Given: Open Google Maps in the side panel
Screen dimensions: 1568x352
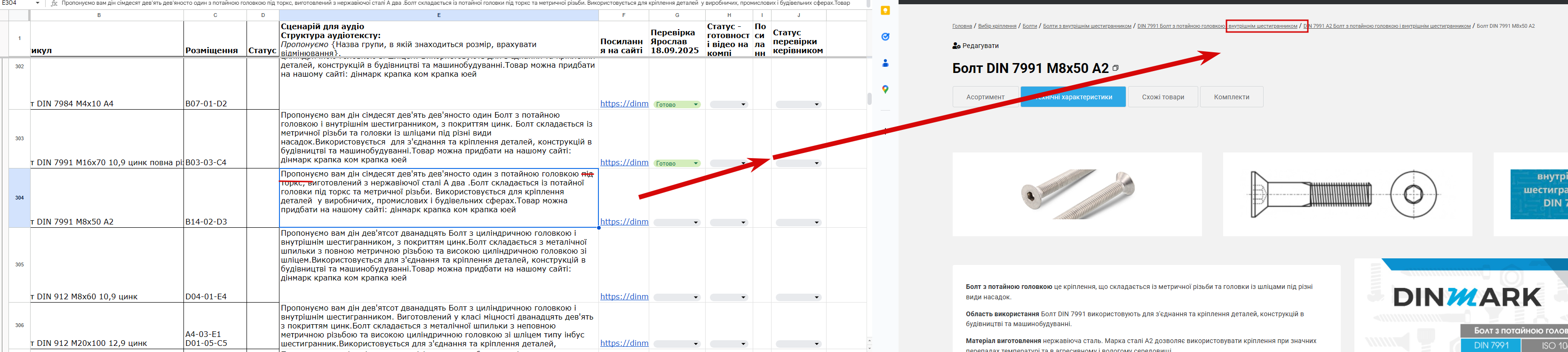Looking at the screenshot, I should [x=885, y=89].
